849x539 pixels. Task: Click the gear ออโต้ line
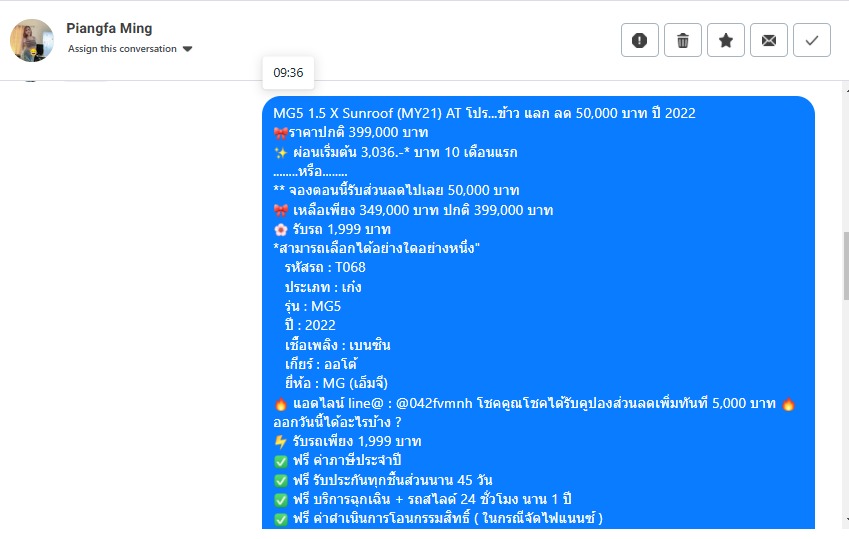point(321,364)
